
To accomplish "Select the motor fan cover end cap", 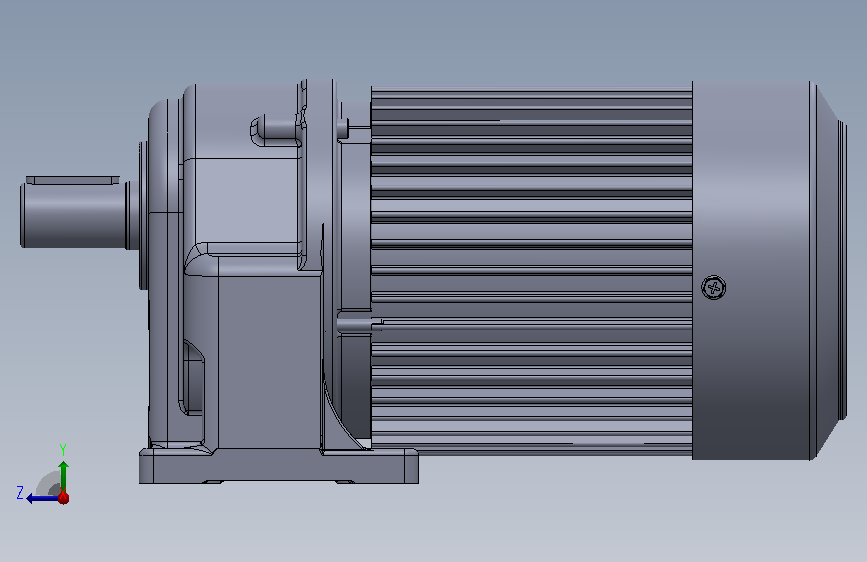I will point(769,270).
